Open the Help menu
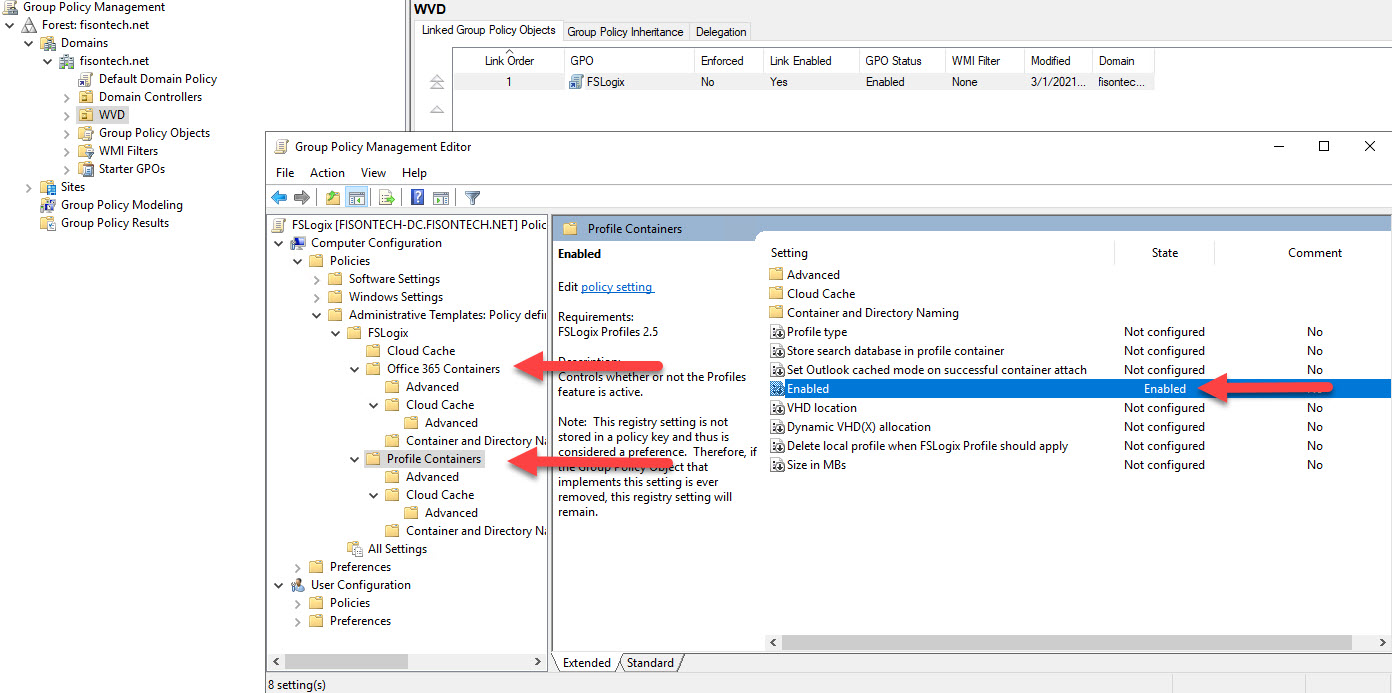 point(414,173)
